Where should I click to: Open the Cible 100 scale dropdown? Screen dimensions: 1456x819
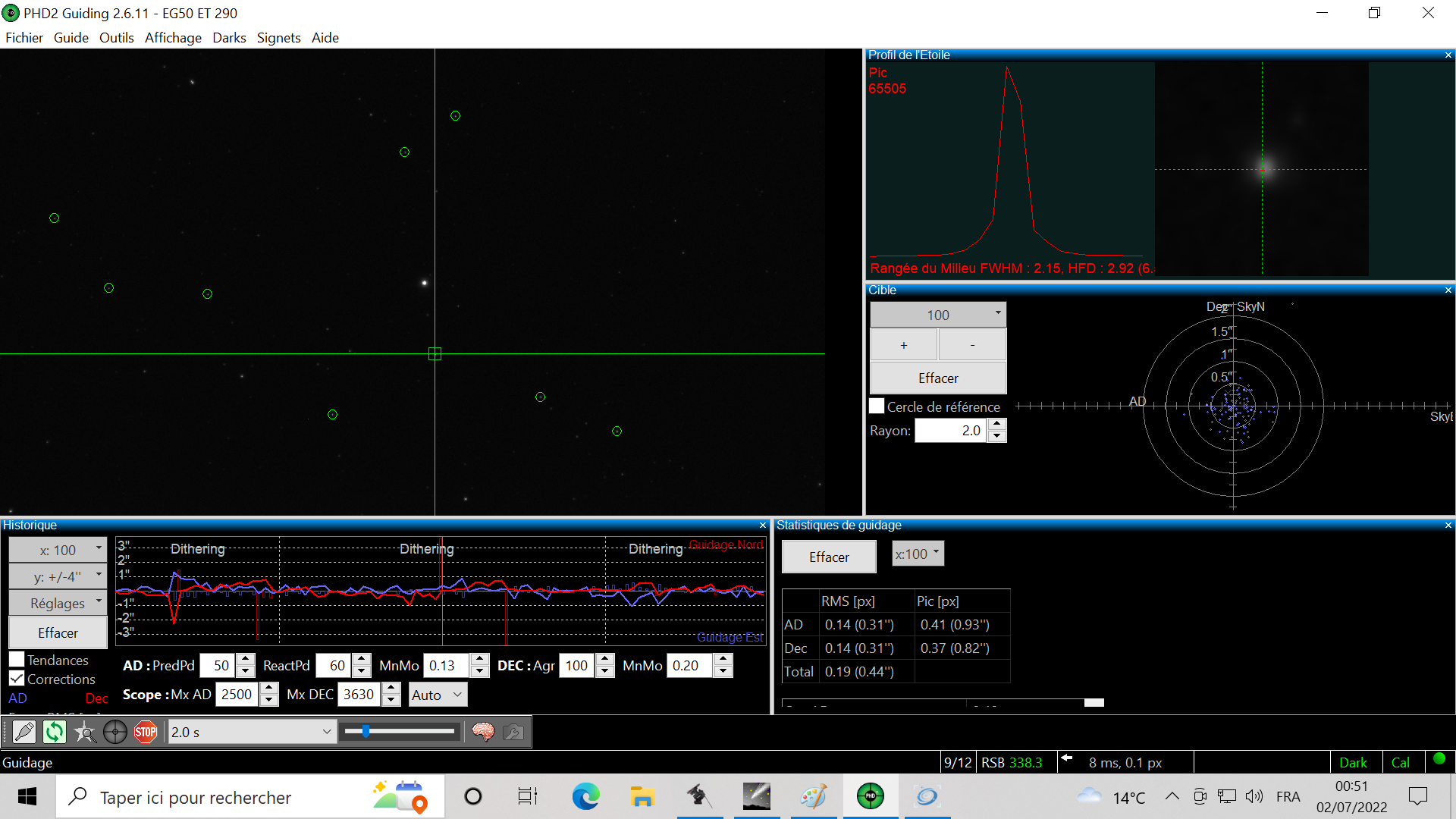[938, 315]
